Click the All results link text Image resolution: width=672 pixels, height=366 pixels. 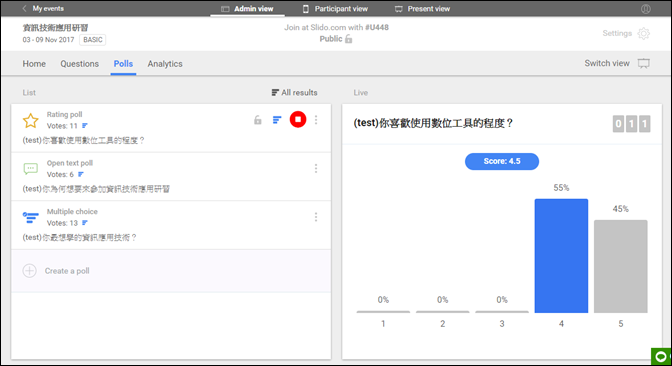pos(300,93)
